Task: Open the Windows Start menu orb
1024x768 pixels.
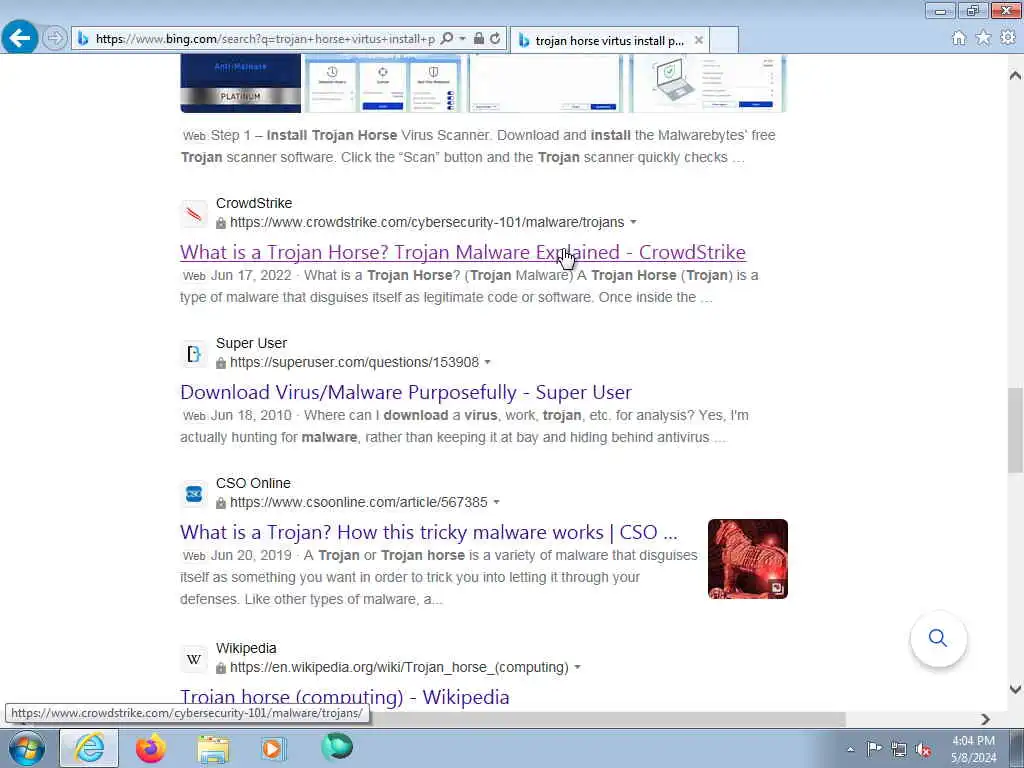Action: point(27,748)
